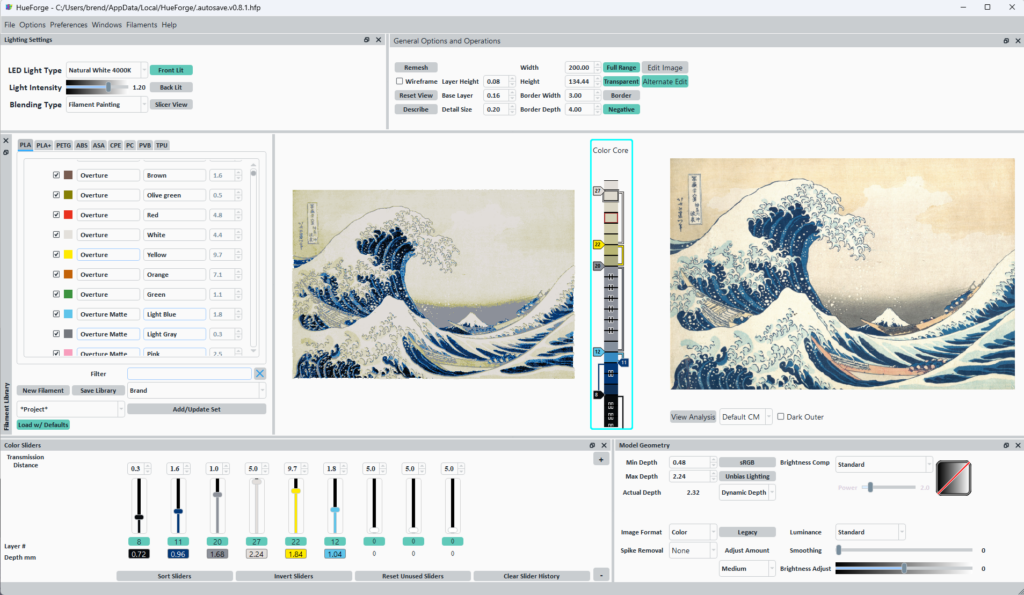
Task: Click the black-red gradient preview icon
Action: 953,477
